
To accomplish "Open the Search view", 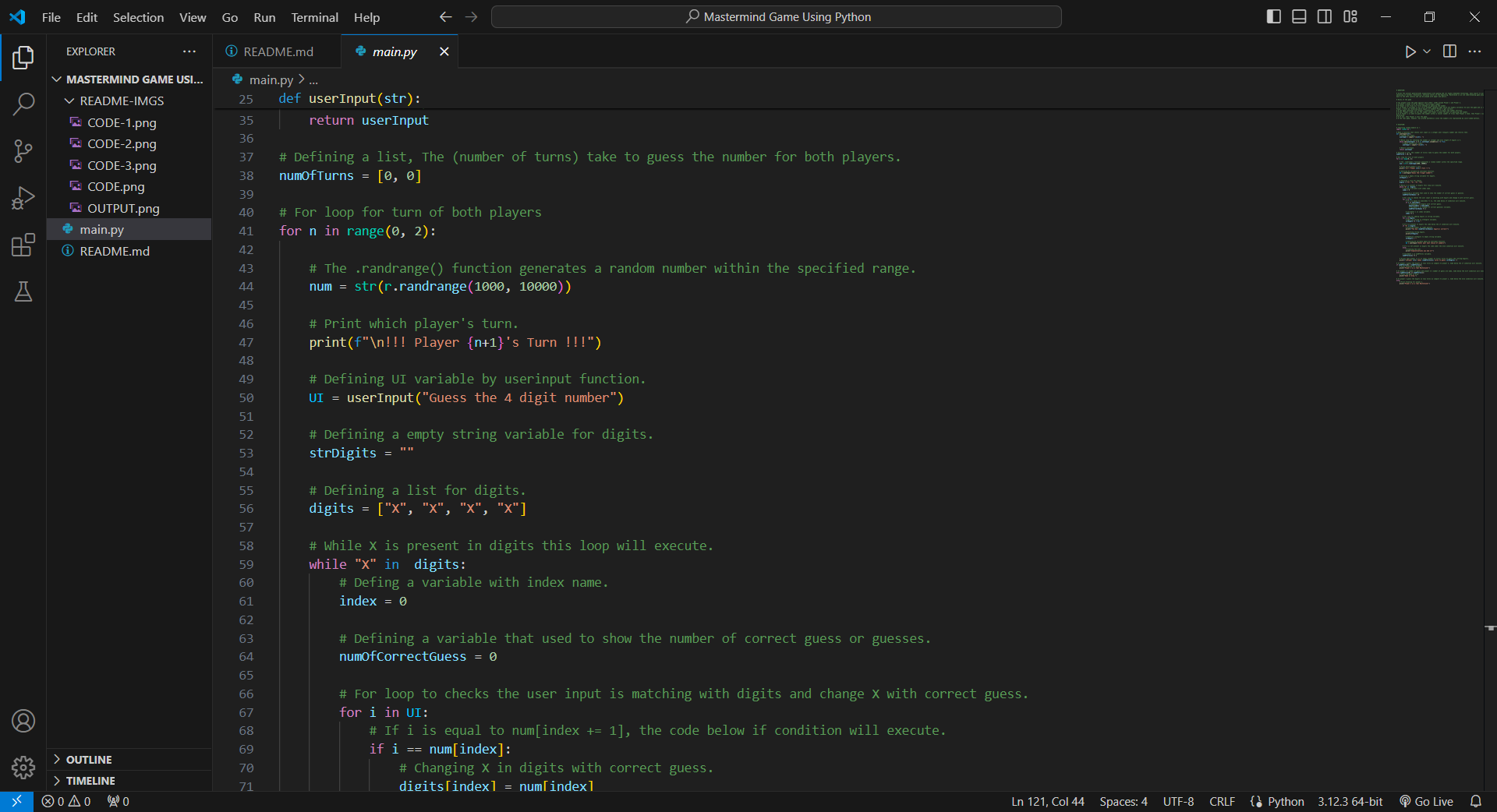I will [x=23, y=104].
